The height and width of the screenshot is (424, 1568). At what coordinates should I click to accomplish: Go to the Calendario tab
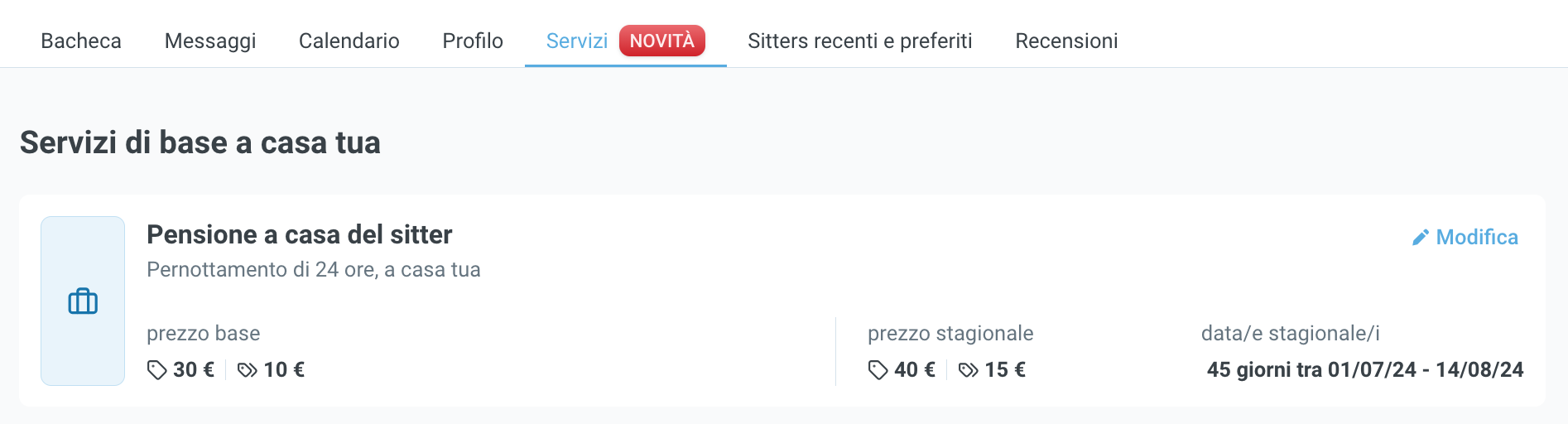coord(349,41)
